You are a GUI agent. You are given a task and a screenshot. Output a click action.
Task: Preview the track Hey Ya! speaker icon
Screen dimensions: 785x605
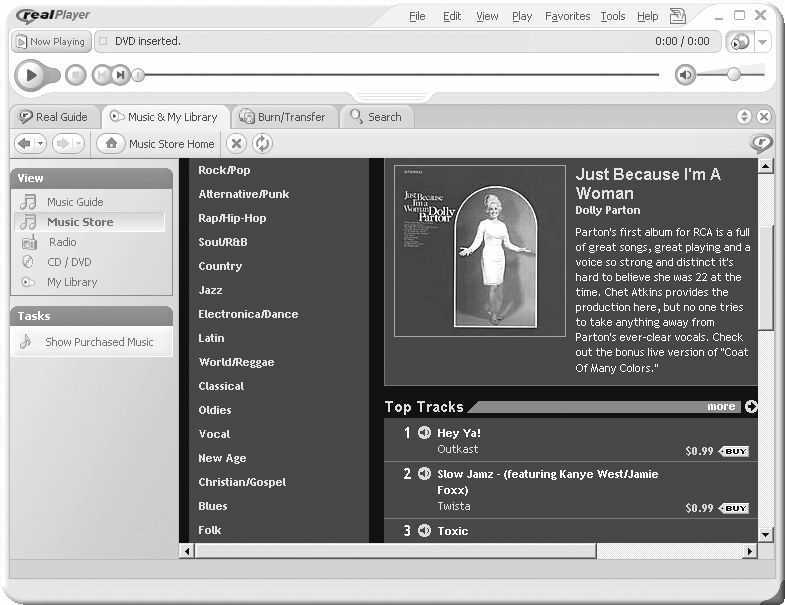pos(424,433)
